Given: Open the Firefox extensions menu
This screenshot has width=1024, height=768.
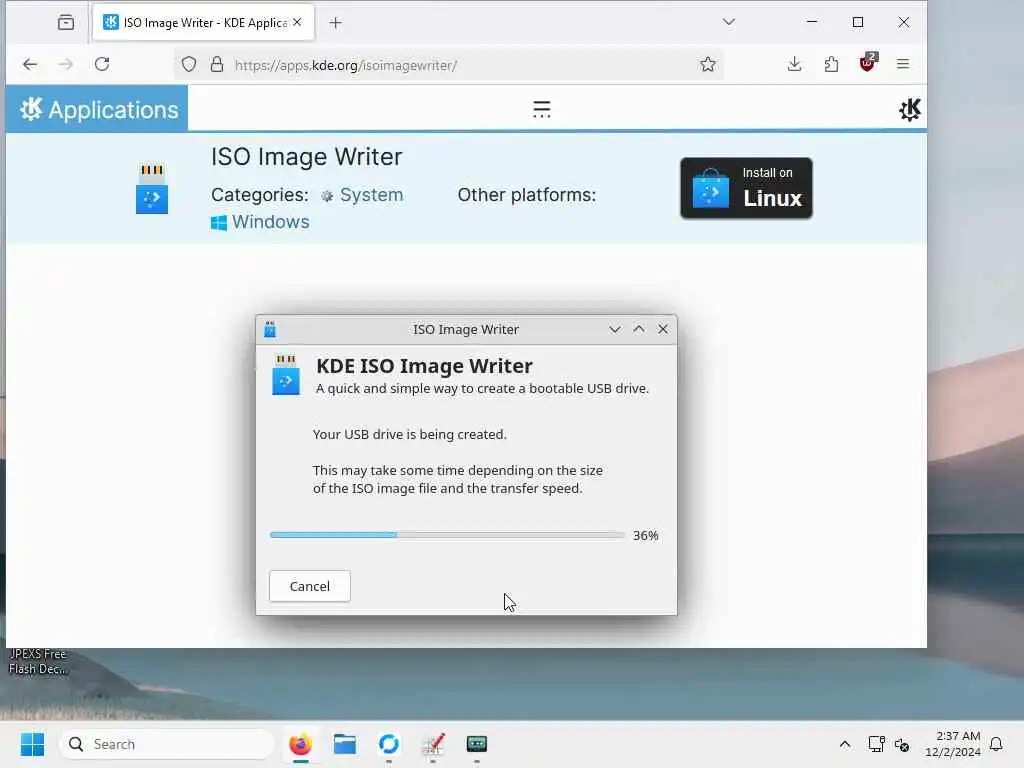Looking at the screenshot, I should (831, 64).
